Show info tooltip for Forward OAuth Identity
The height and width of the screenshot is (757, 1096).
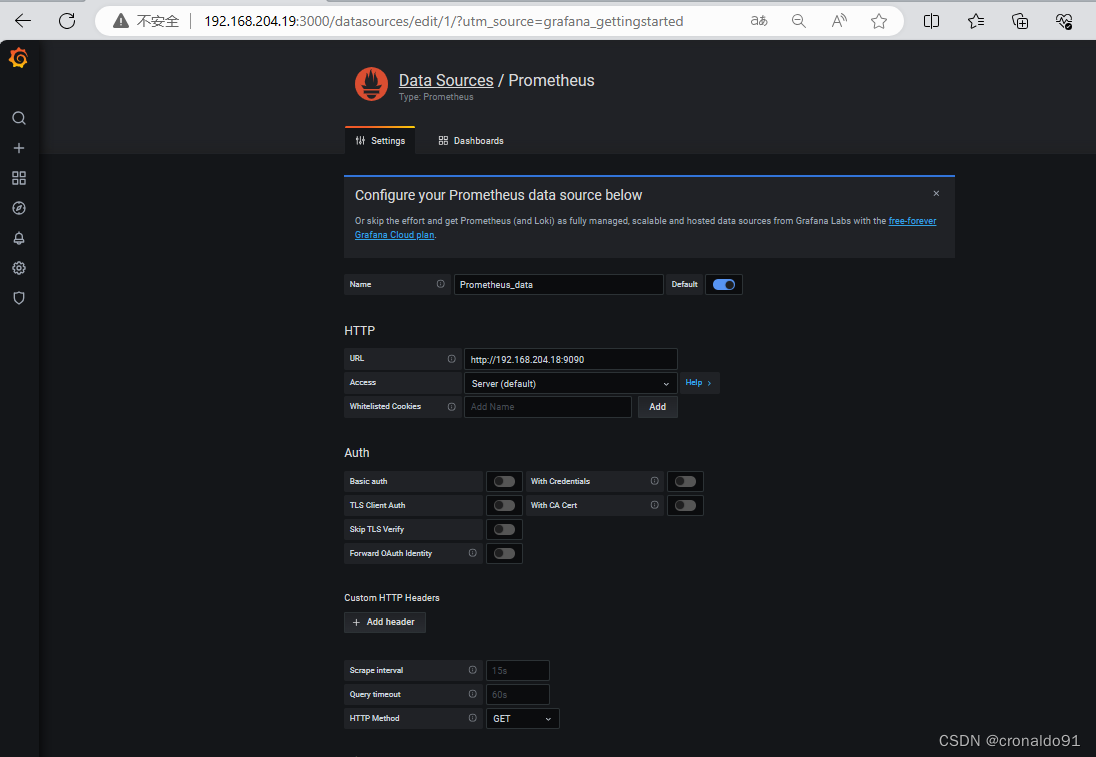pyautogui.click(x=473, y=553)
